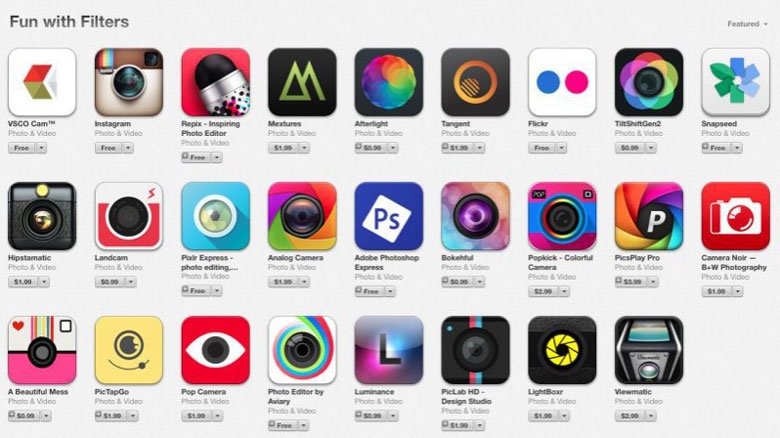The width and height of the screenshot is (780, 438).
Task: Expand arrow next to Landcam $0.99 price
Action: click(131, 282)
